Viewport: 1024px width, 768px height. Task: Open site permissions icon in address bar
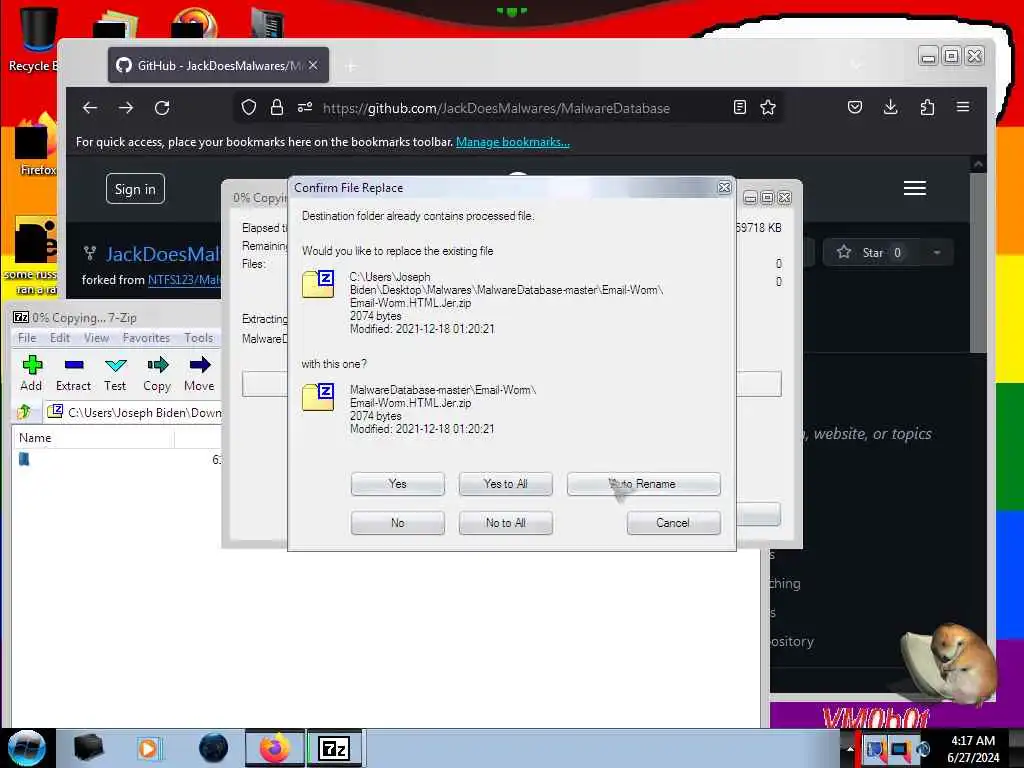305,107
